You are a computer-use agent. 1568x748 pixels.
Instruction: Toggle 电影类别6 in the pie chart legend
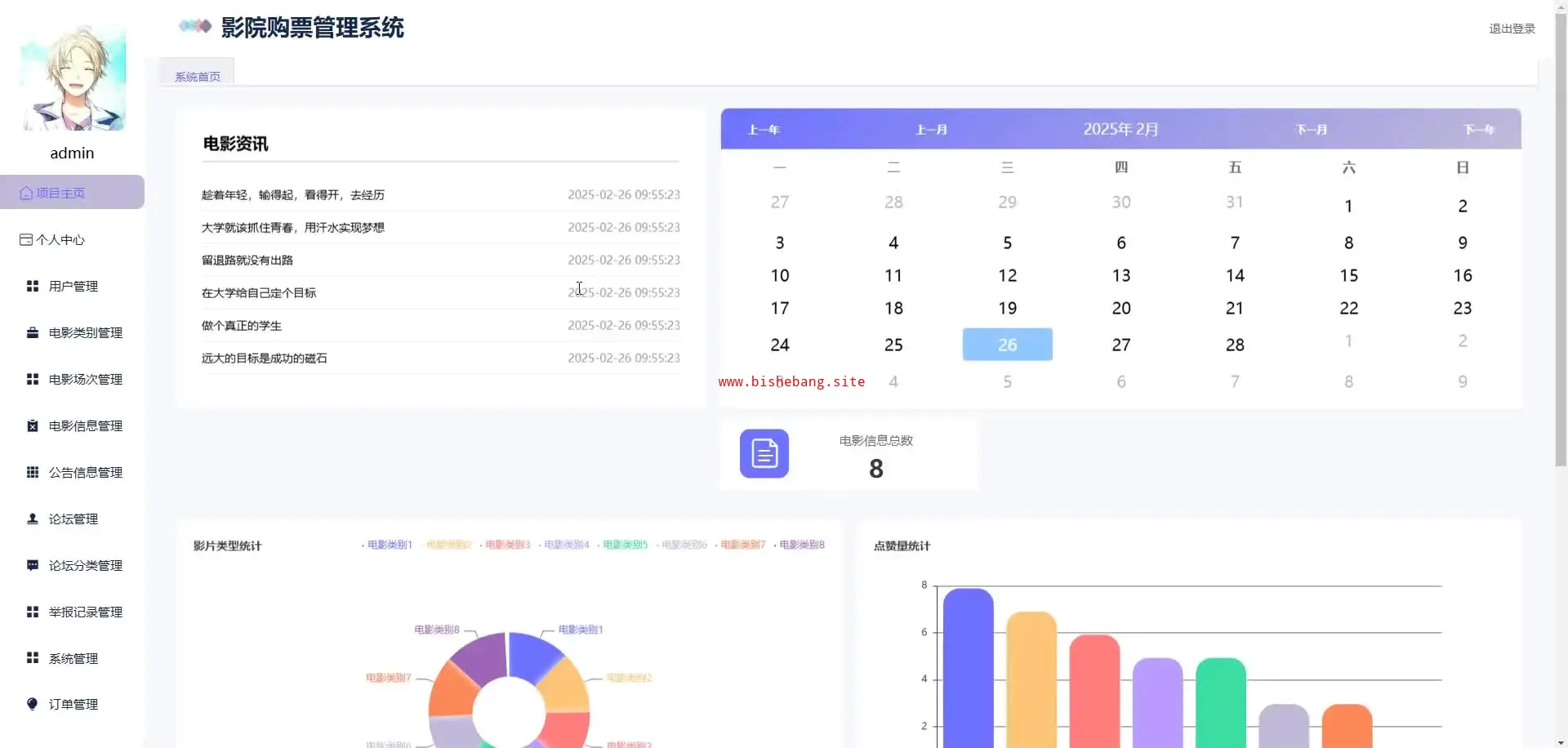[681, 545]
